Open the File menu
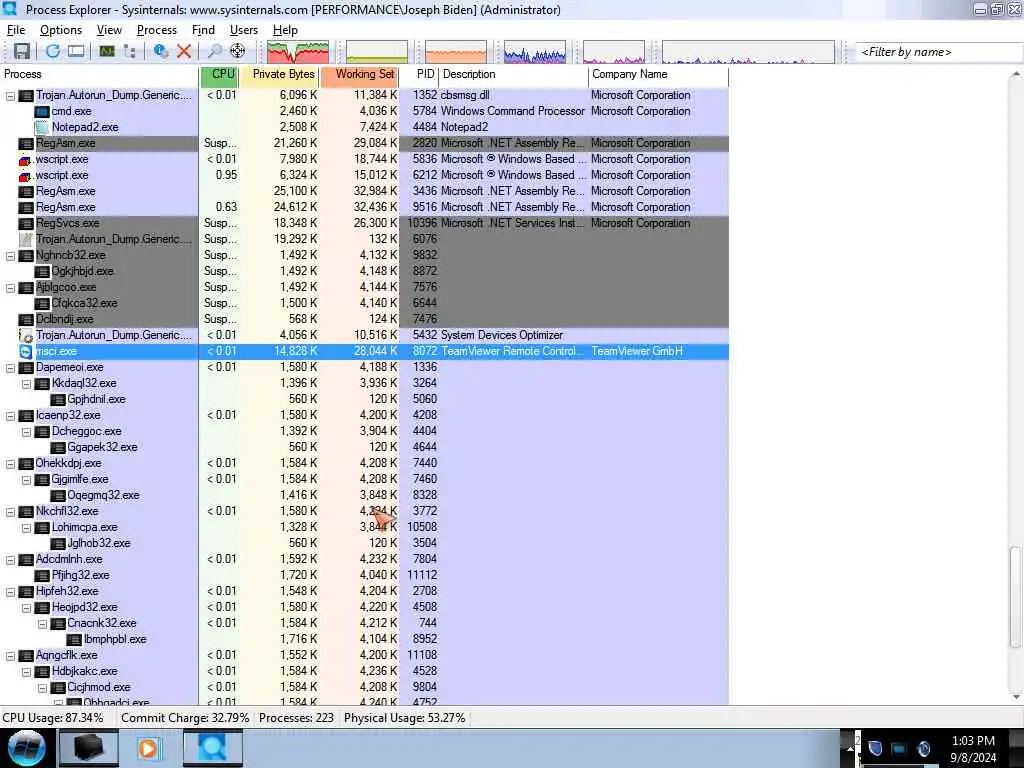1024x768 pixels. click(16, 30)
